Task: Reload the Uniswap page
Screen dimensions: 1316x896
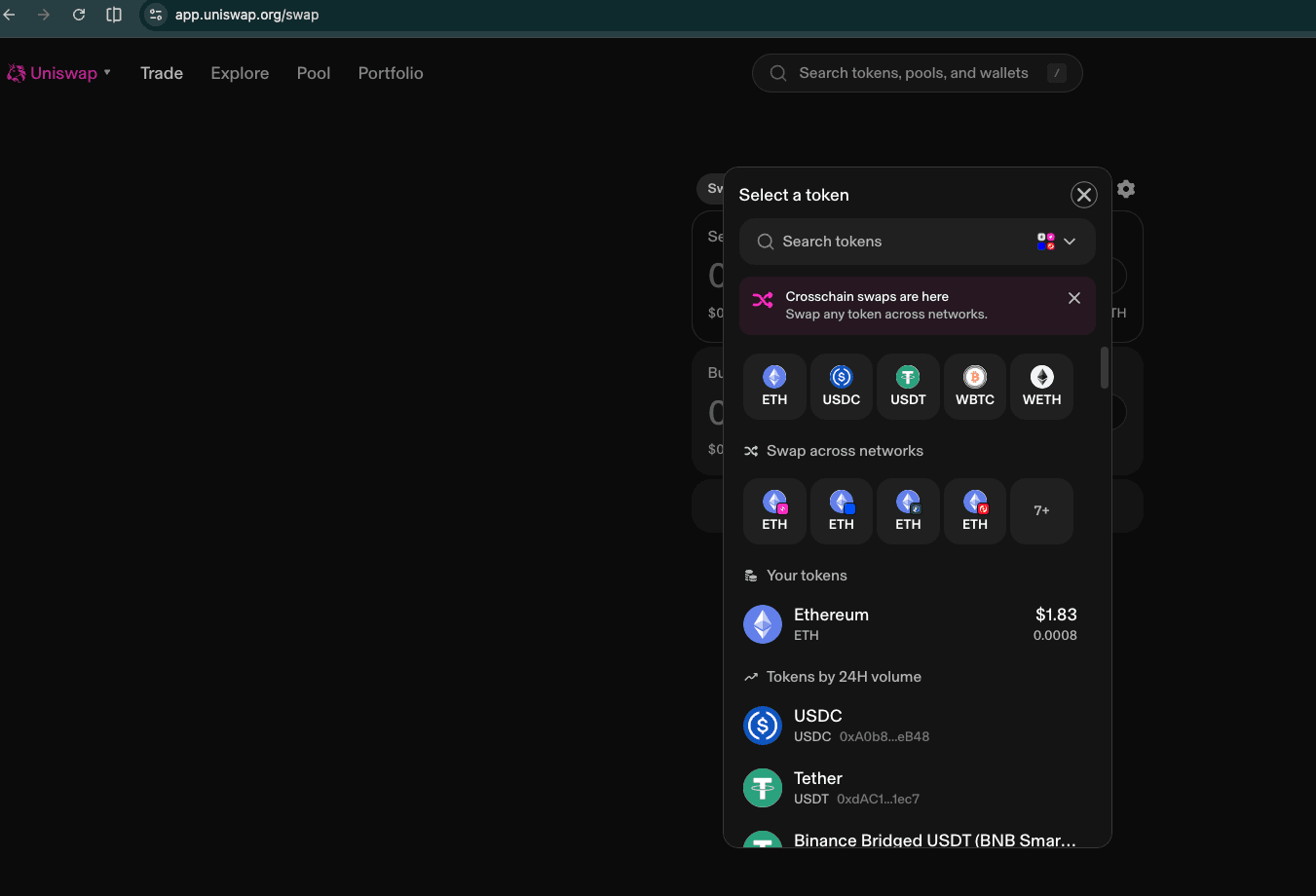Action: [x=79, y=15]
